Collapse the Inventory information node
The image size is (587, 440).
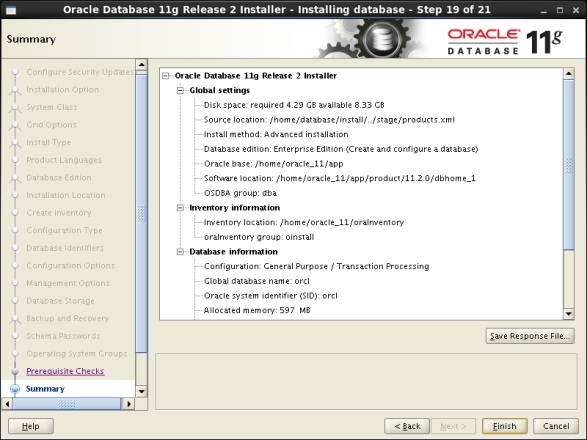(180, 208)
